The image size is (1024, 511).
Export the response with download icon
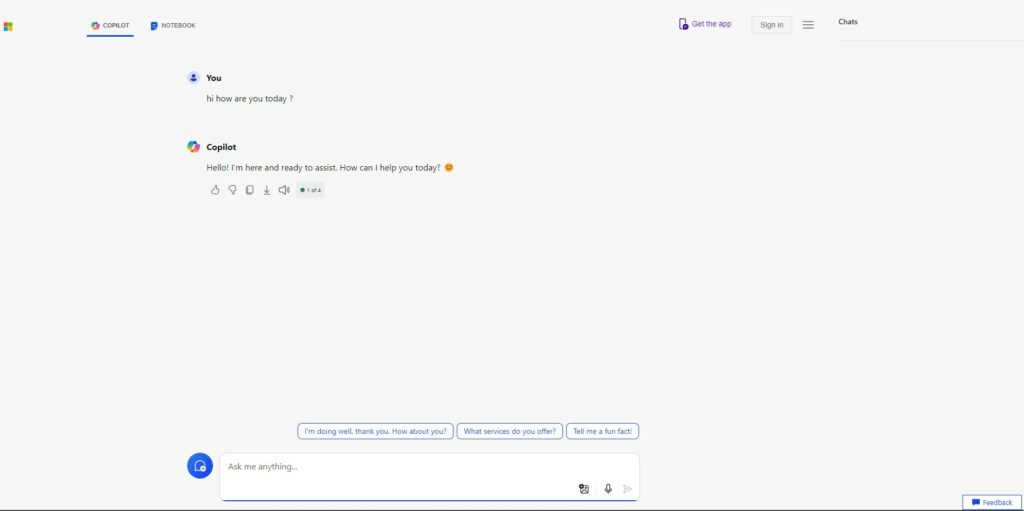266,190
